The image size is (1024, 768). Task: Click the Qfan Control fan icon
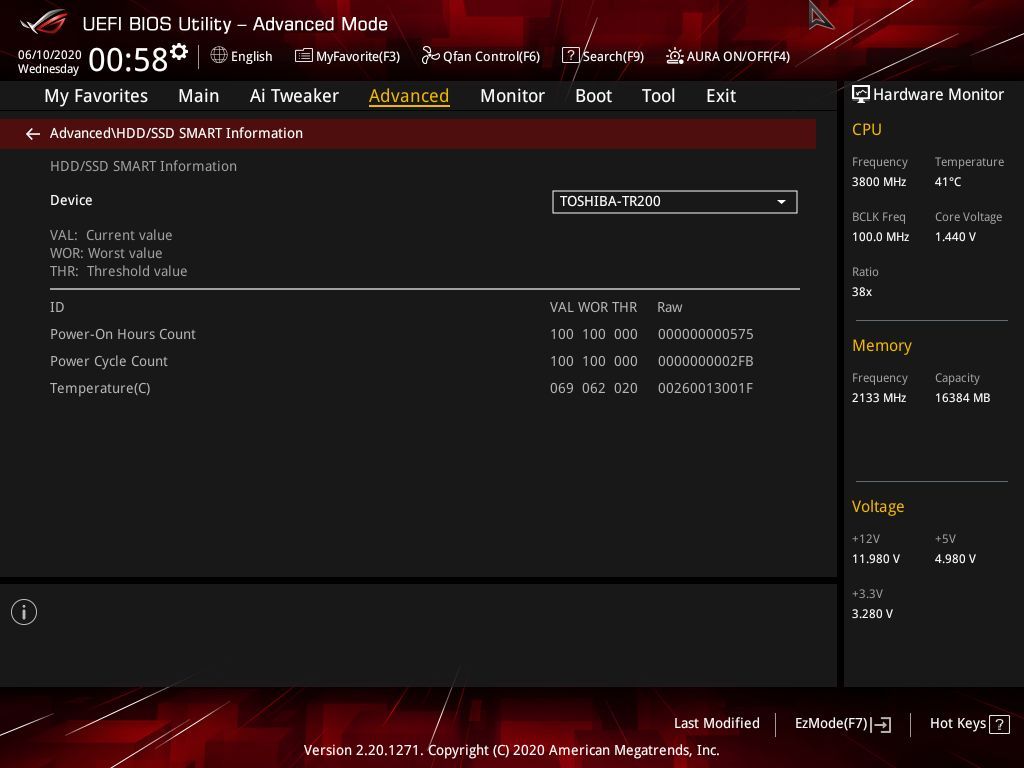[430, 56]
